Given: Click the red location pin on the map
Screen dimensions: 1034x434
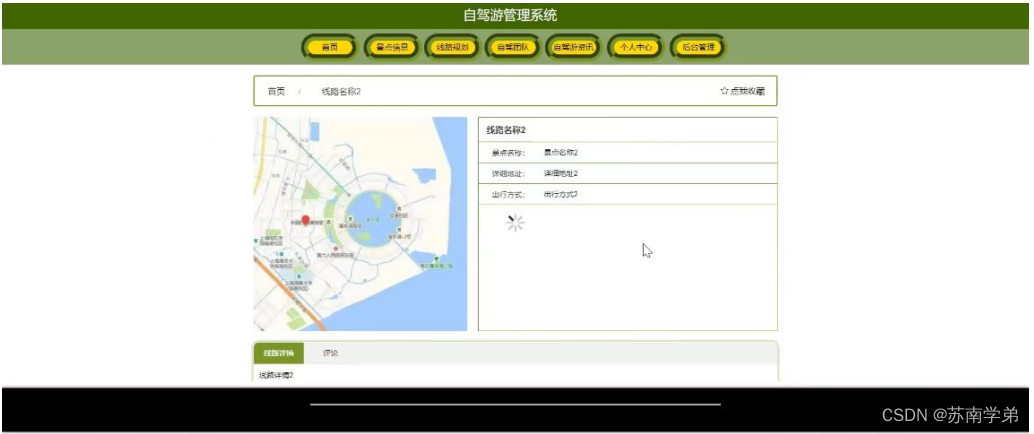Looking at the screenshot, I should [x=305, y=221].
